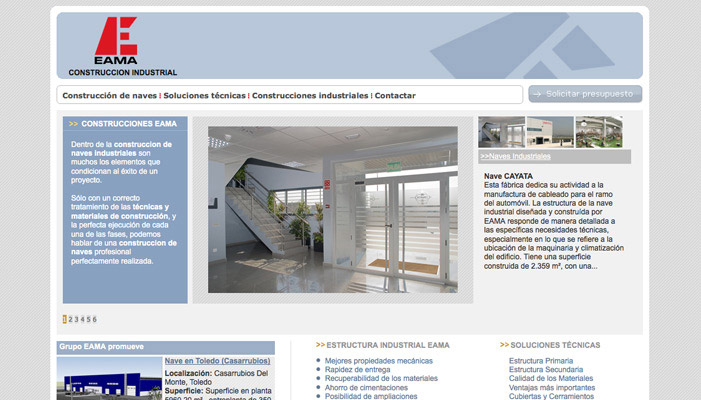Go to slideshow page 2
This screenshot has height=400, width=701.
tap(70, 319)
